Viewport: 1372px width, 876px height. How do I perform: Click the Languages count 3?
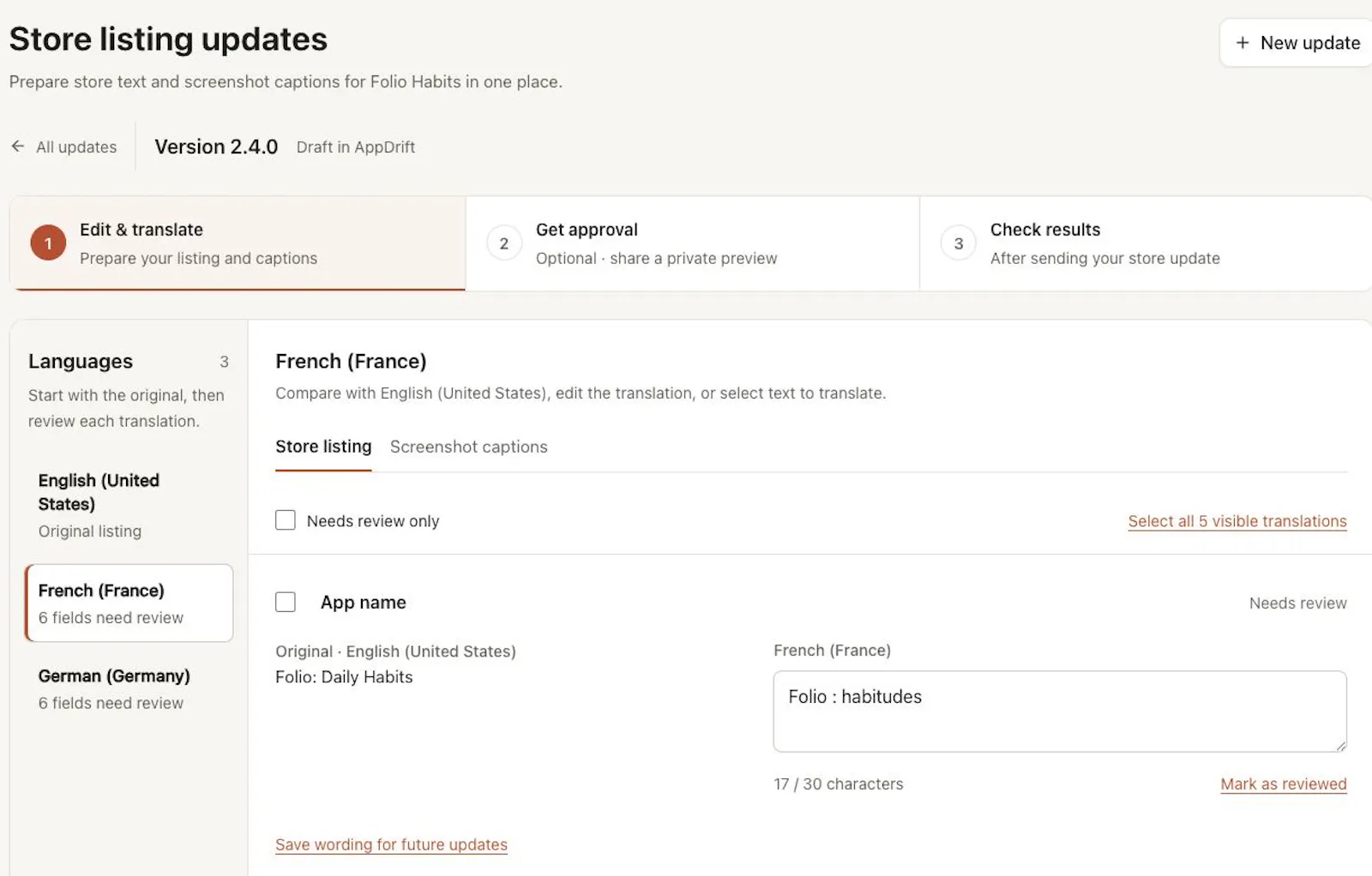[x=224, y=362]
